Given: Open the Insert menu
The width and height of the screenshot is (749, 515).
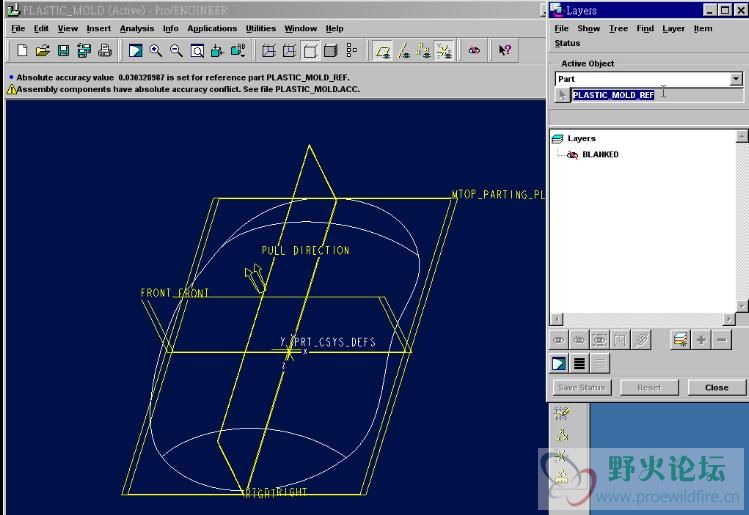Looking at the screenshot, I should [x=98, y=28].
